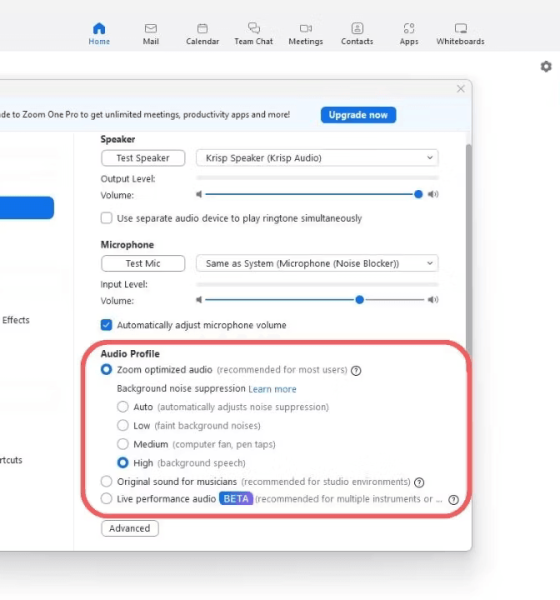Click the microphone volume low icon
This screenshot has height=600, width=560.
[x=199, y=300]
